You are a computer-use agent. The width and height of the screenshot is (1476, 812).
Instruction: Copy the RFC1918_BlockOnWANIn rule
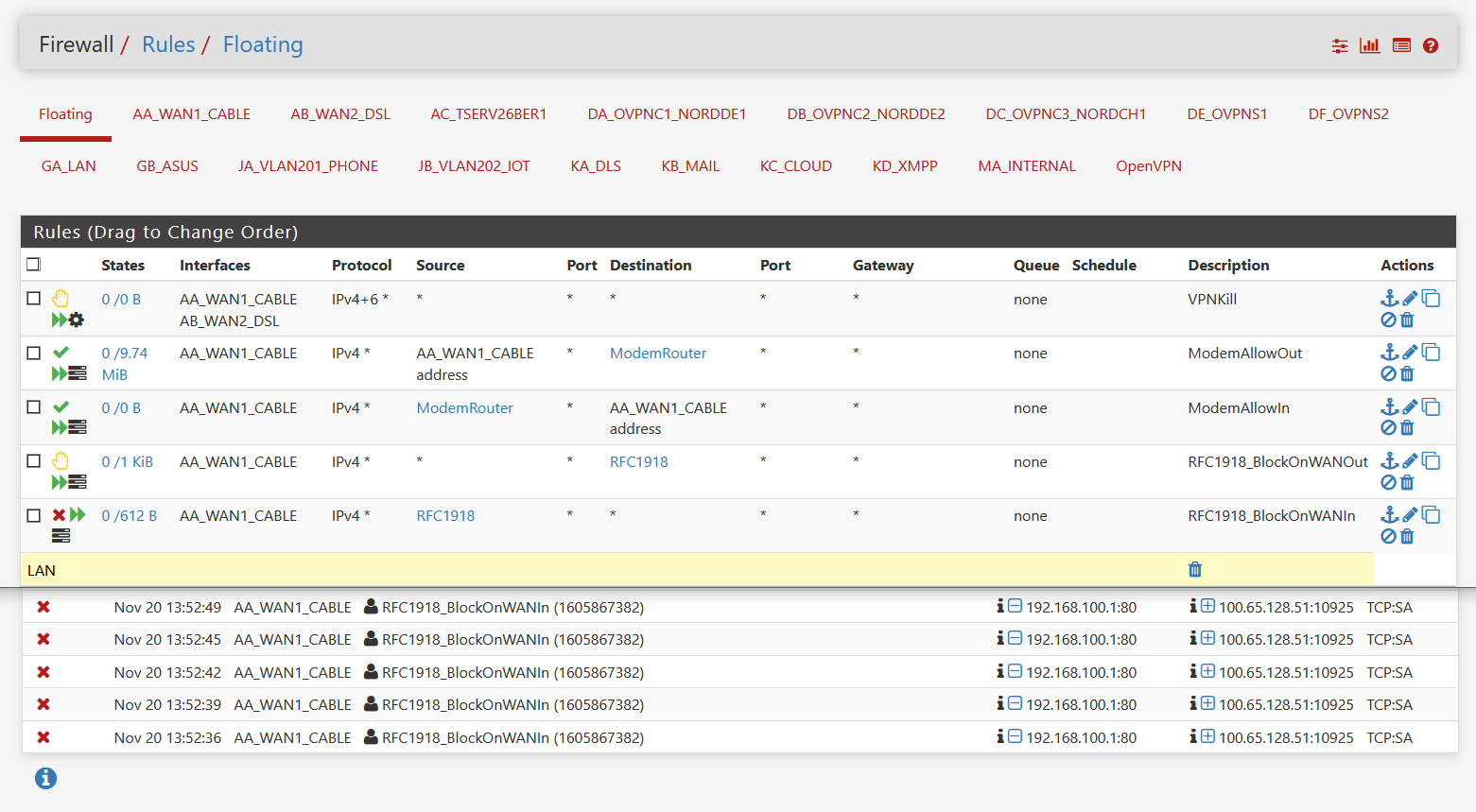[x=1432, y=515]
